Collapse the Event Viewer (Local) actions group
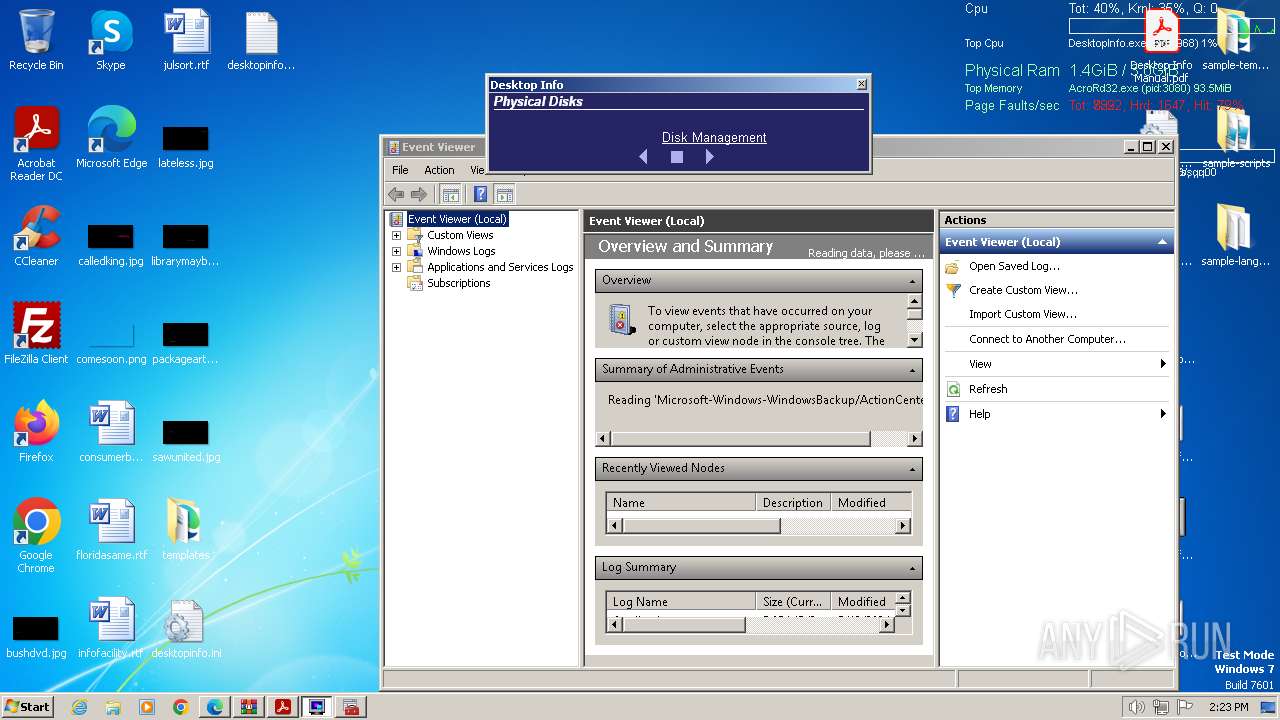 [1162, 242]
